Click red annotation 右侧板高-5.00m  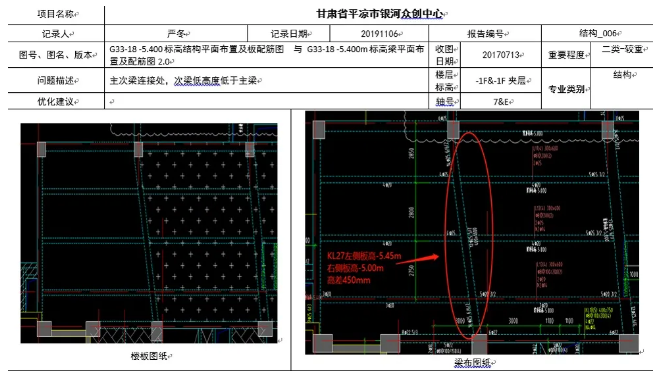coord(355,268)
